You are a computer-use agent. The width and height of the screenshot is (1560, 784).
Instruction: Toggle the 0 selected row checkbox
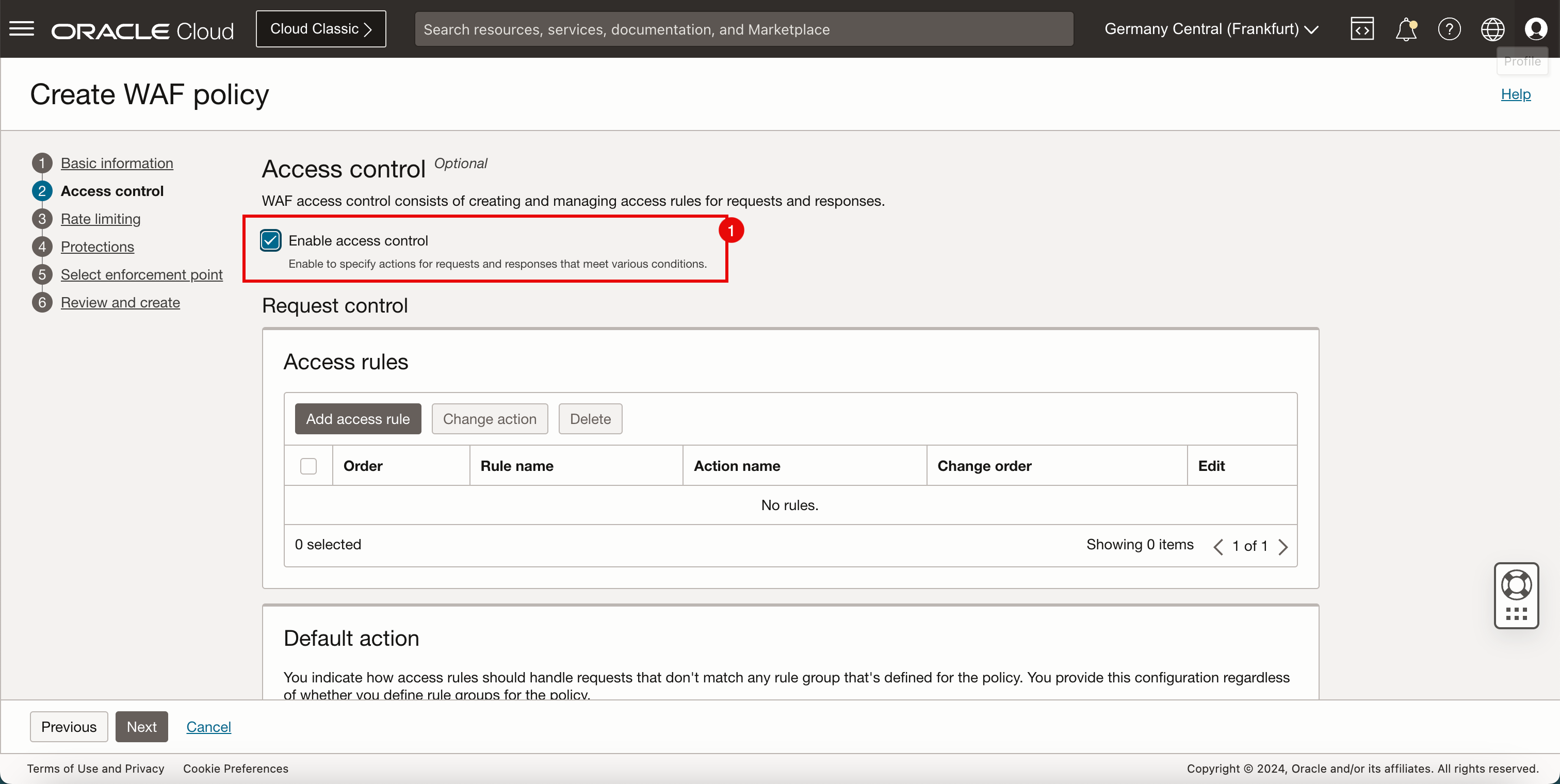pyautogui.click(x=308, y=466)
